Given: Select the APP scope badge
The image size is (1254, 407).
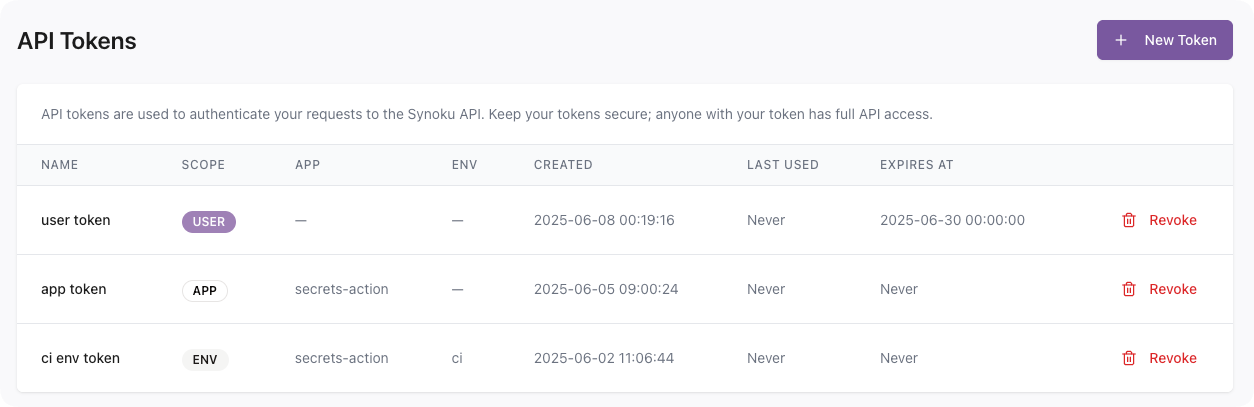Looking at the screenshot, I should 204,290.
